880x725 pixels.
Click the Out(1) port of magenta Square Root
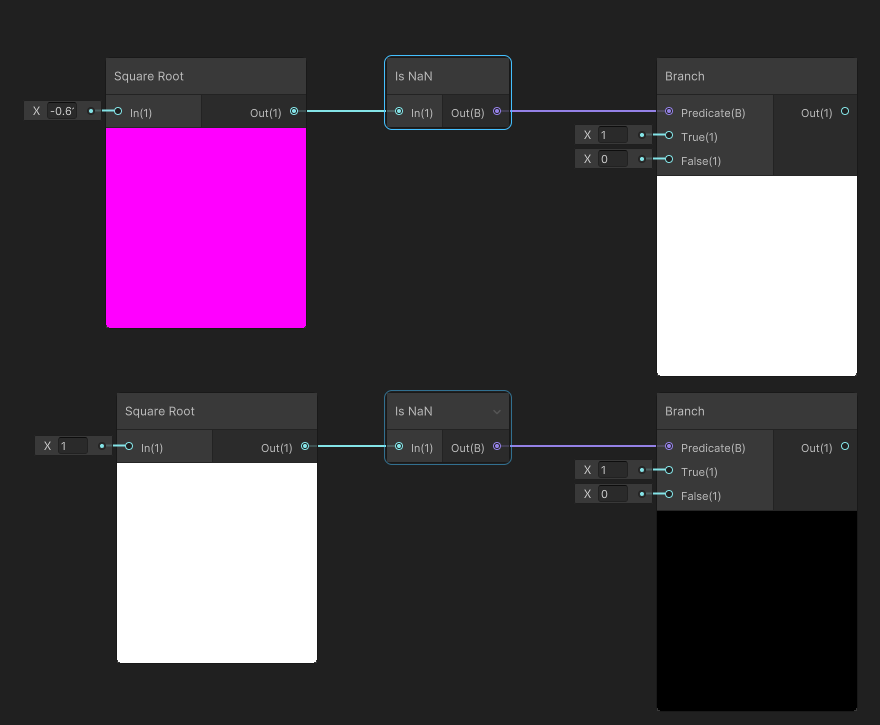[294, 111]
